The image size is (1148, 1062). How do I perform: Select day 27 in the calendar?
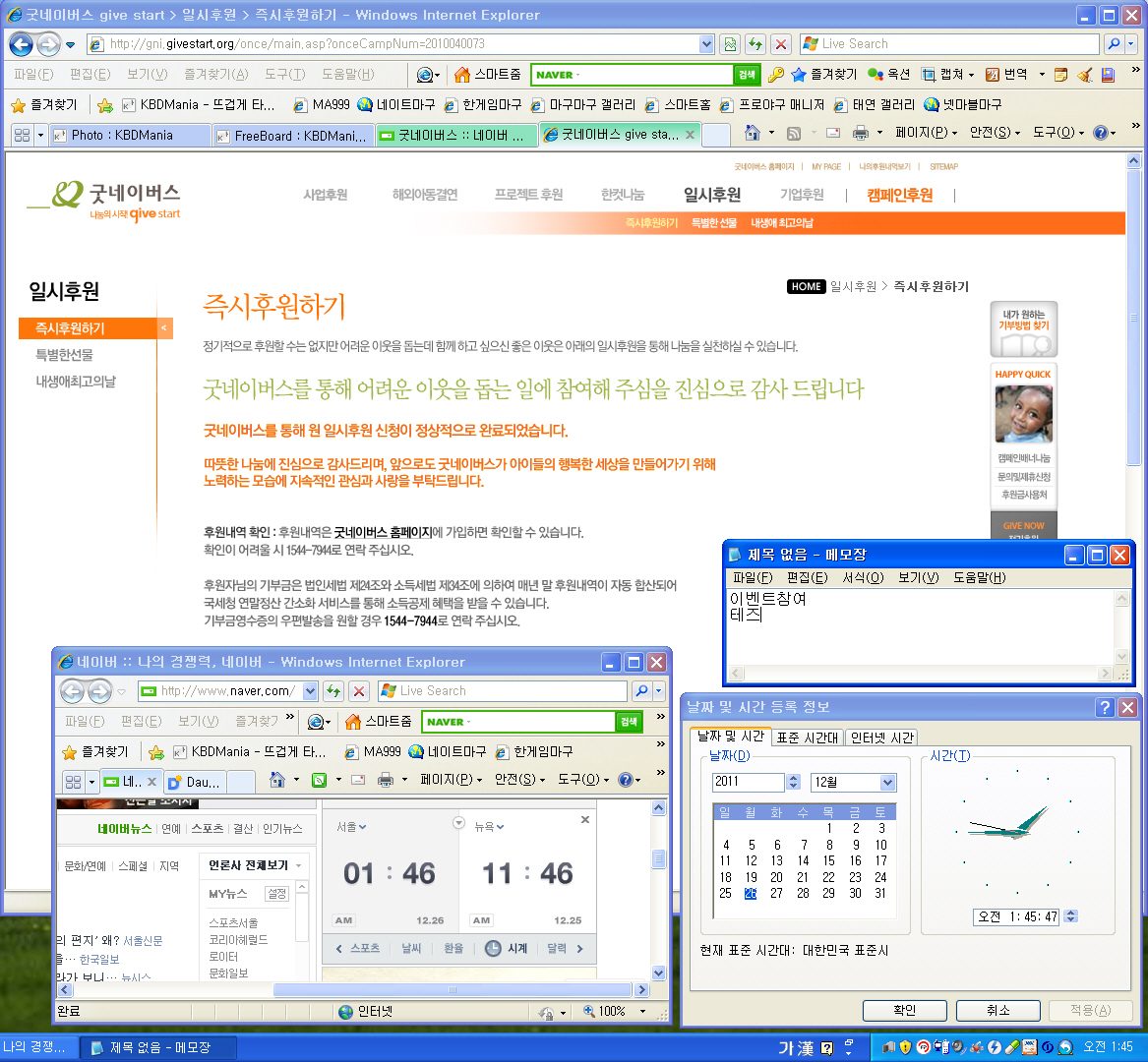[776, 894]
